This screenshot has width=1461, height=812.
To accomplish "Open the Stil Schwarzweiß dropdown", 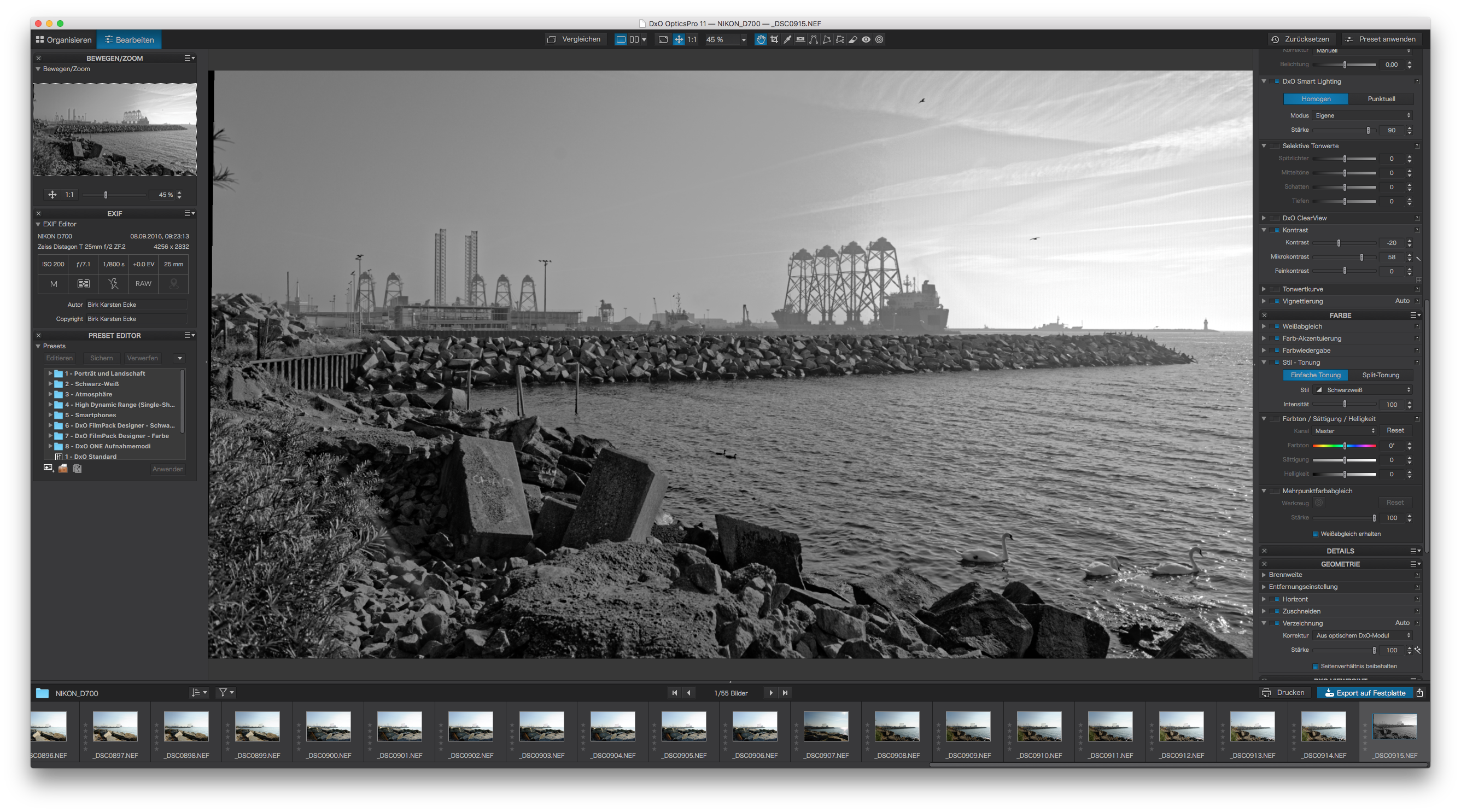I will (1364, 390).
